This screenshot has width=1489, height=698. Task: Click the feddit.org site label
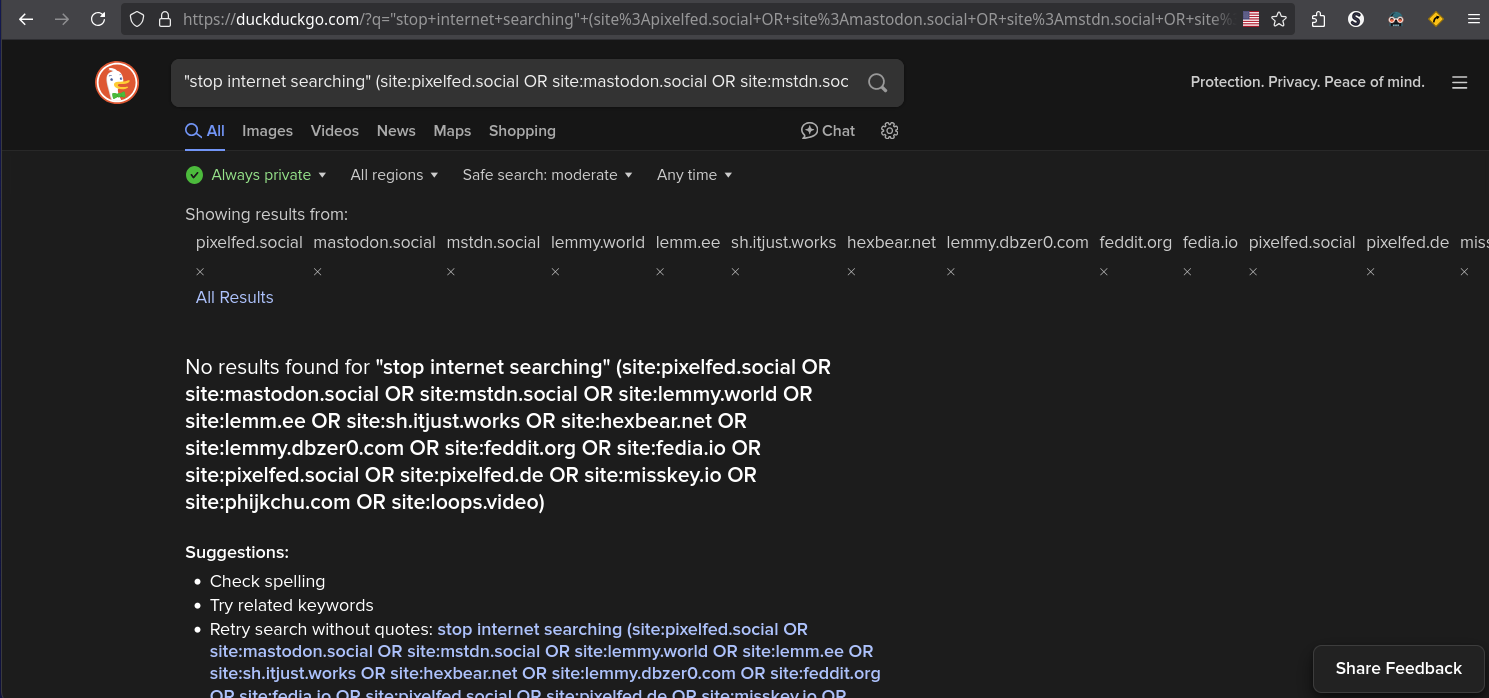point(1135,242)
